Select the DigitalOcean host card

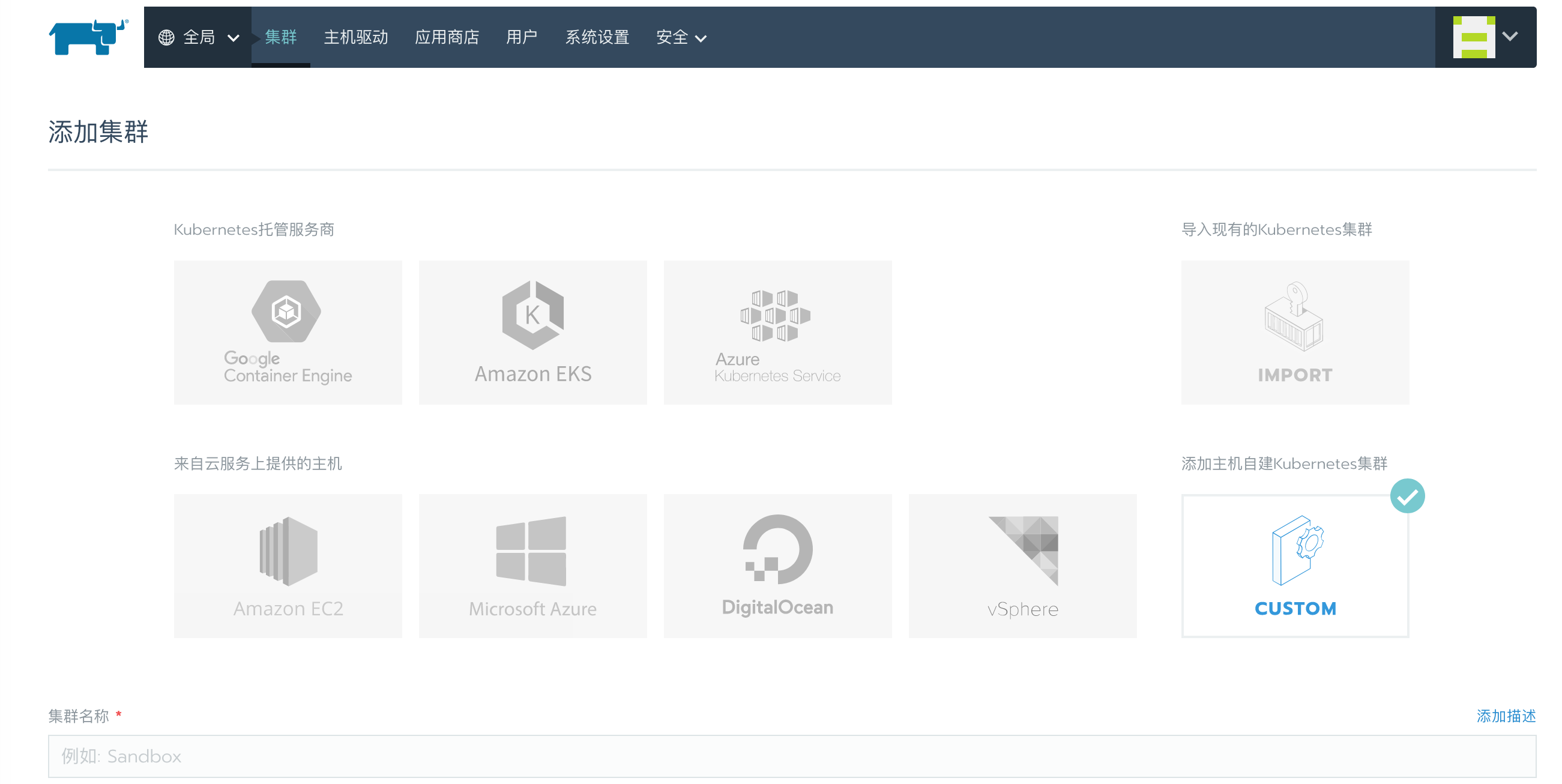(778, 565)
